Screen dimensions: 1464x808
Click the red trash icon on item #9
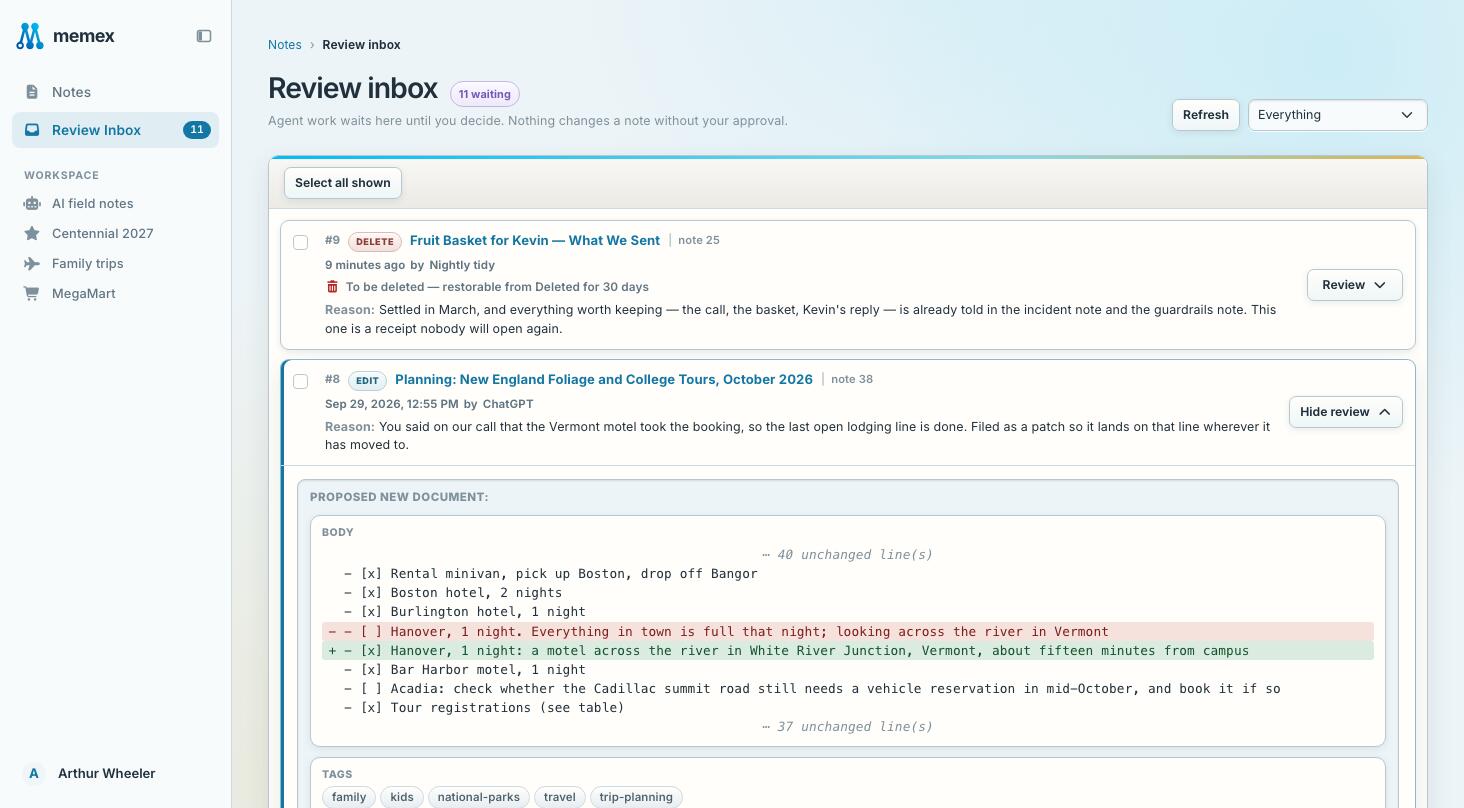pos(332,287)
